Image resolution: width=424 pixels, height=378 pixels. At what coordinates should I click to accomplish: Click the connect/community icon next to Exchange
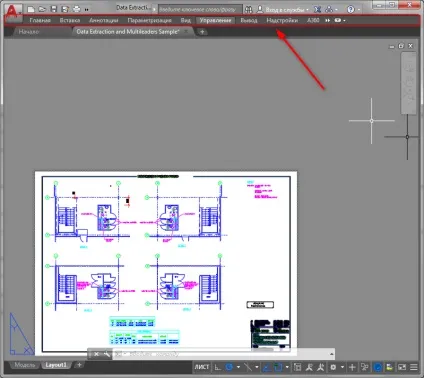pos(329,10)
